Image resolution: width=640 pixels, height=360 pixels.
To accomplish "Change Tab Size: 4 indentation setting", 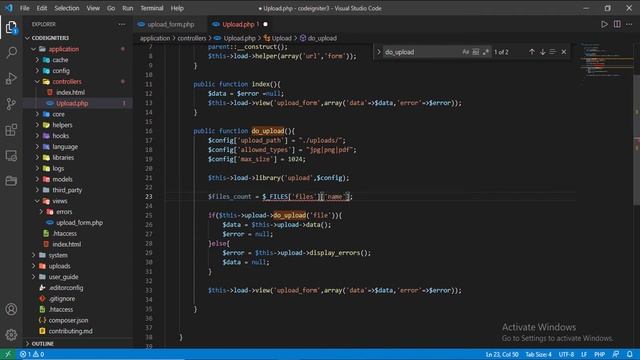I will 538,354.
